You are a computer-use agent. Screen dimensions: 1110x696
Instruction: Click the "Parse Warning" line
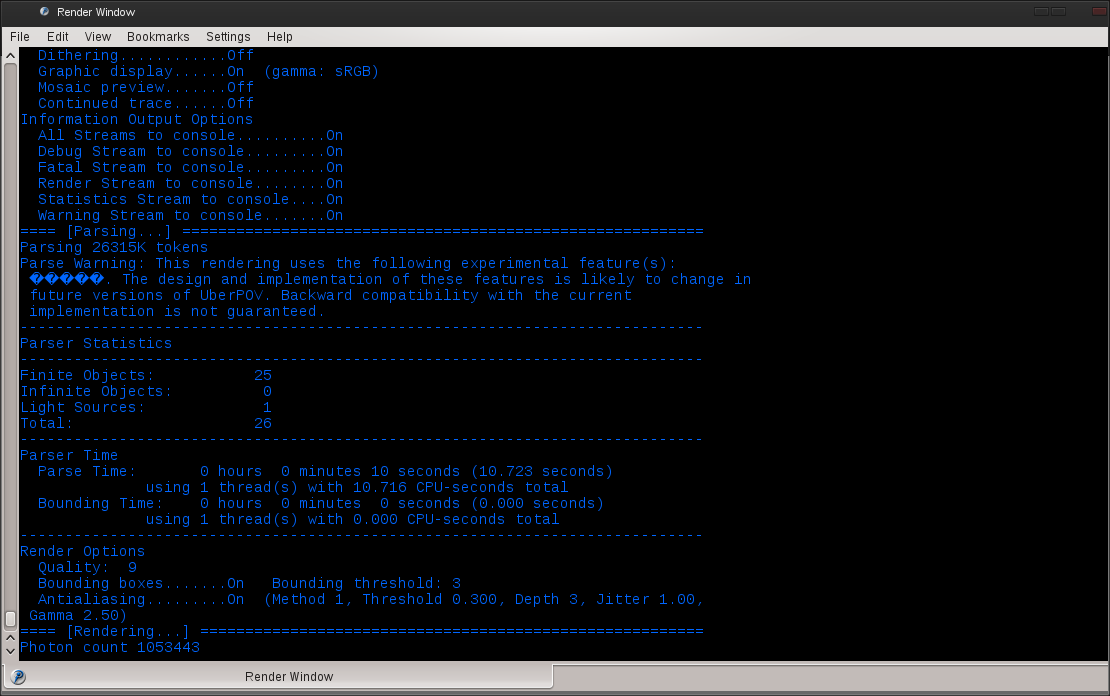coord(348,263)
